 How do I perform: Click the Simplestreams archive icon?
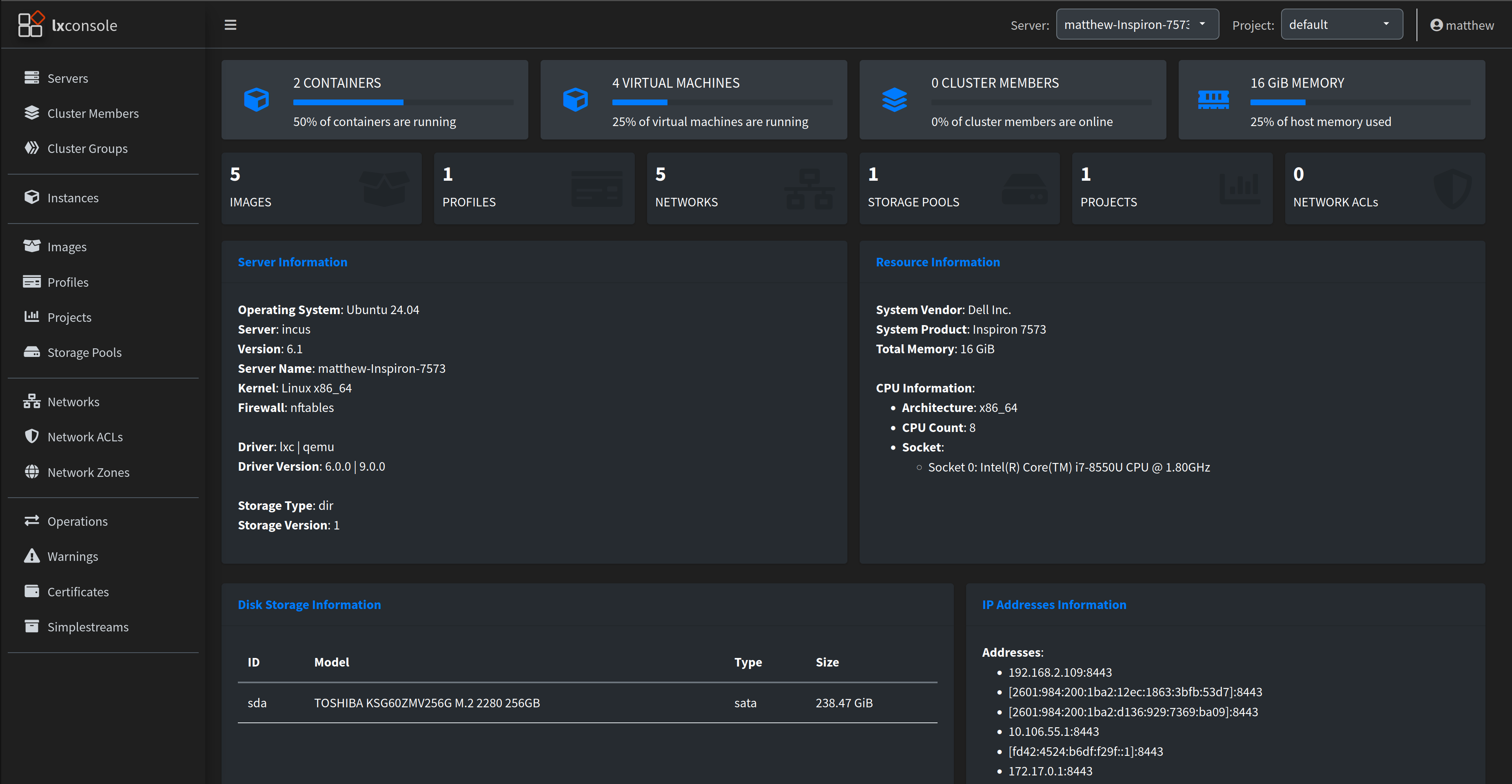click(x=32, y=626)
